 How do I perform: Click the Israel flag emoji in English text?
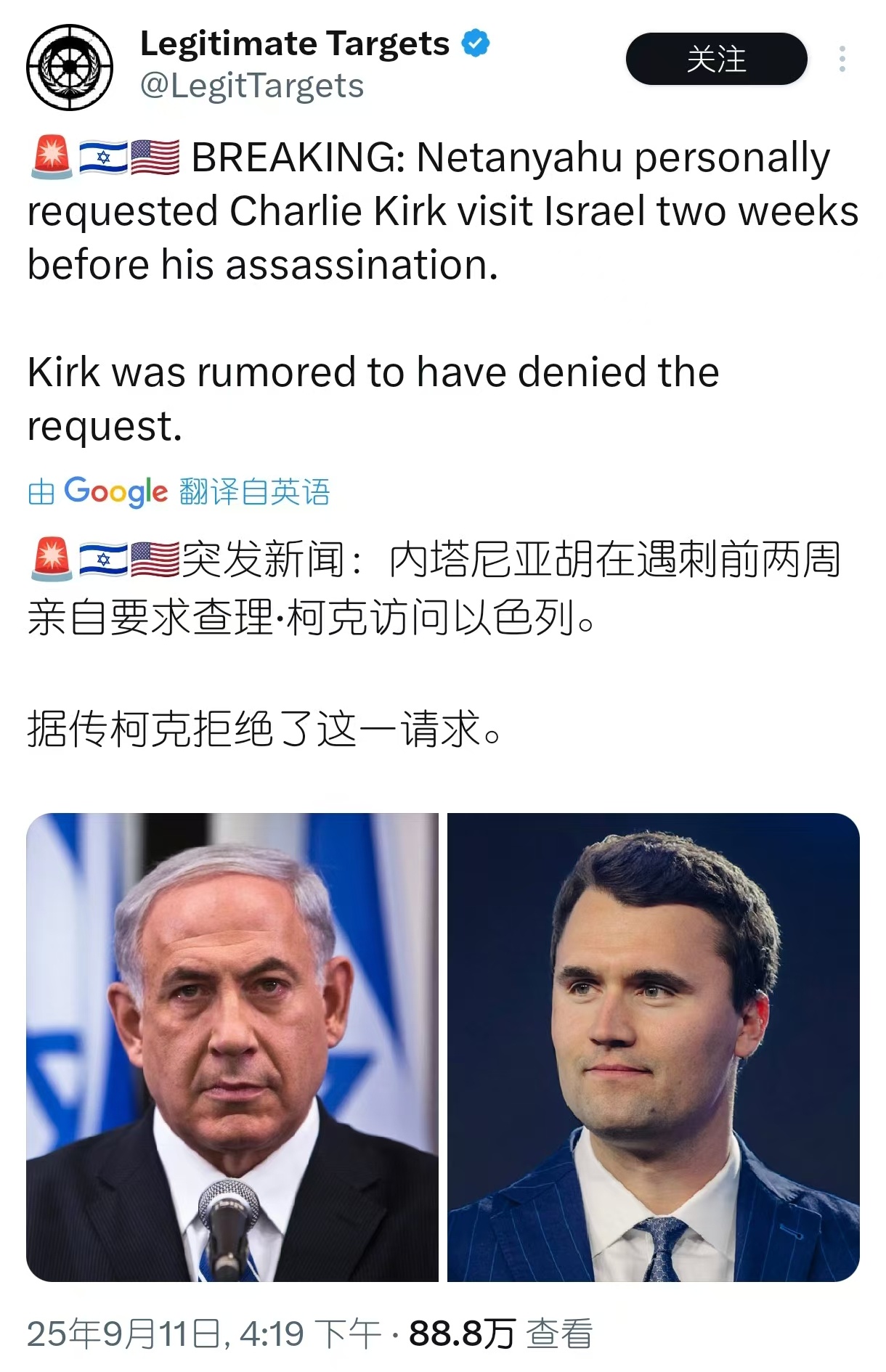coord(102,158)
